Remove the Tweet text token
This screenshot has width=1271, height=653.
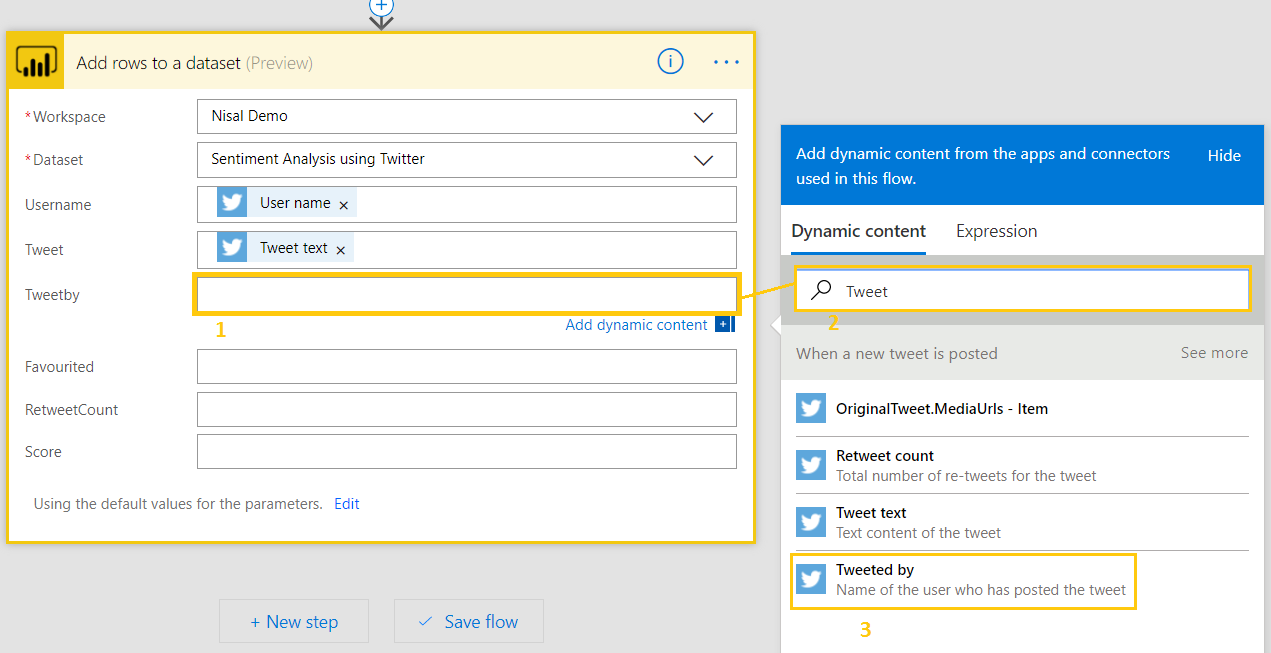pyautogui.click(x=340, y=250)
